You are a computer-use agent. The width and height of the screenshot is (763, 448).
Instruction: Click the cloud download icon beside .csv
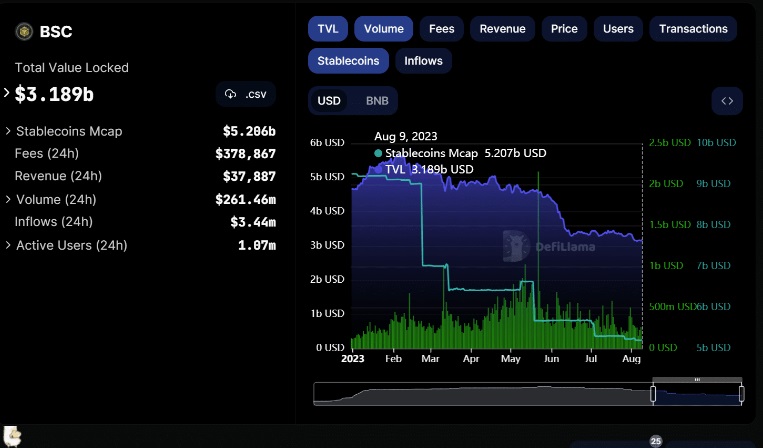[x=231, y=94]
